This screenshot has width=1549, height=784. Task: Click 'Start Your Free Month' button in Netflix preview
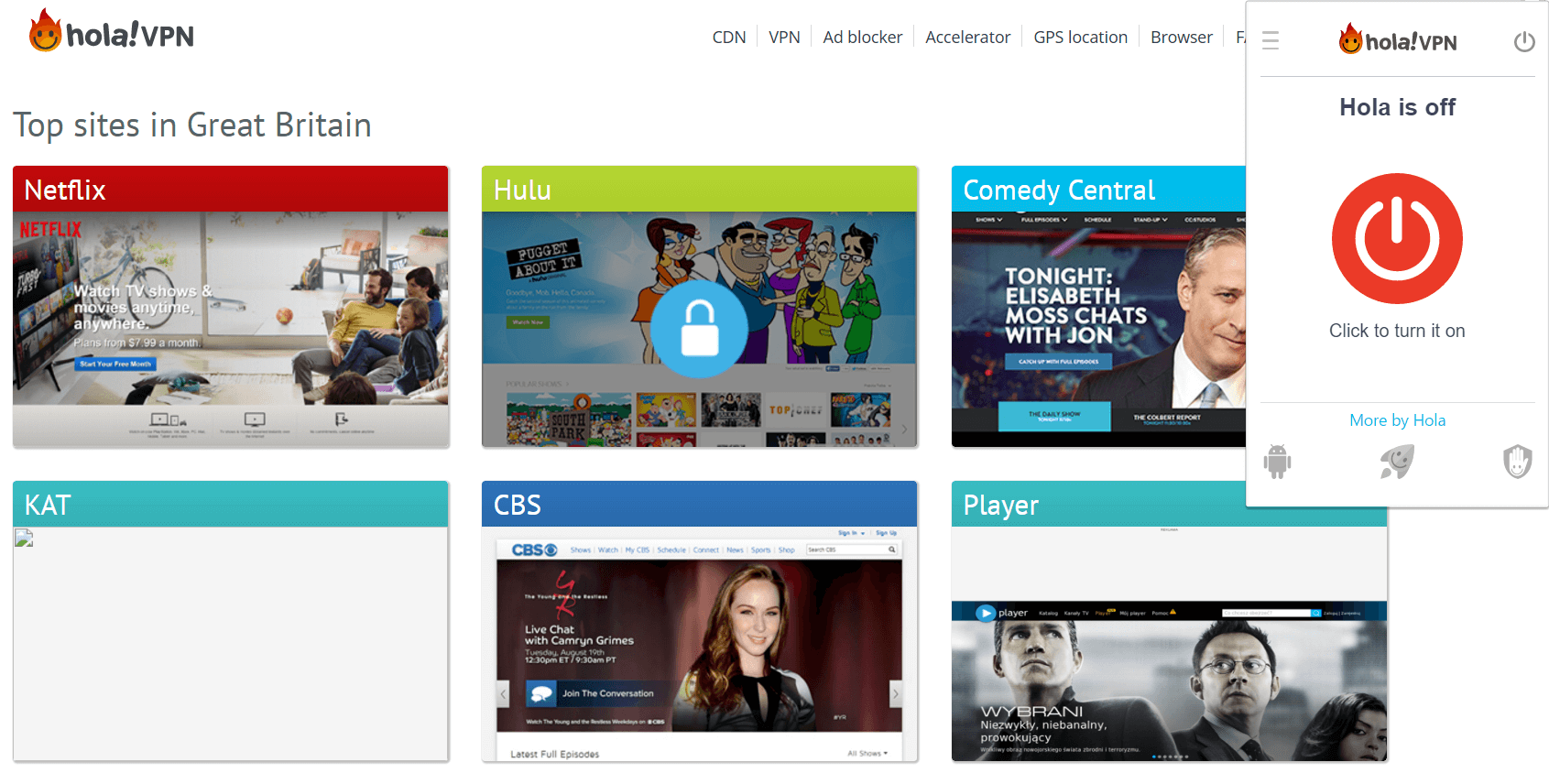click(x=115, y=364)
